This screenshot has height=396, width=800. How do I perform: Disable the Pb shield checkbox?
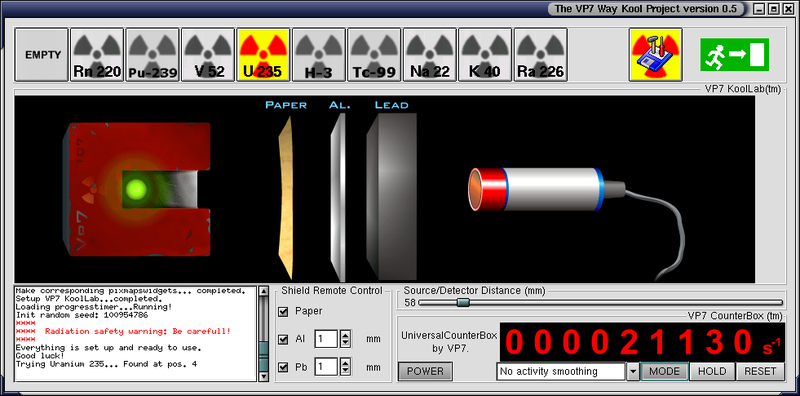(x=283, y=367)
